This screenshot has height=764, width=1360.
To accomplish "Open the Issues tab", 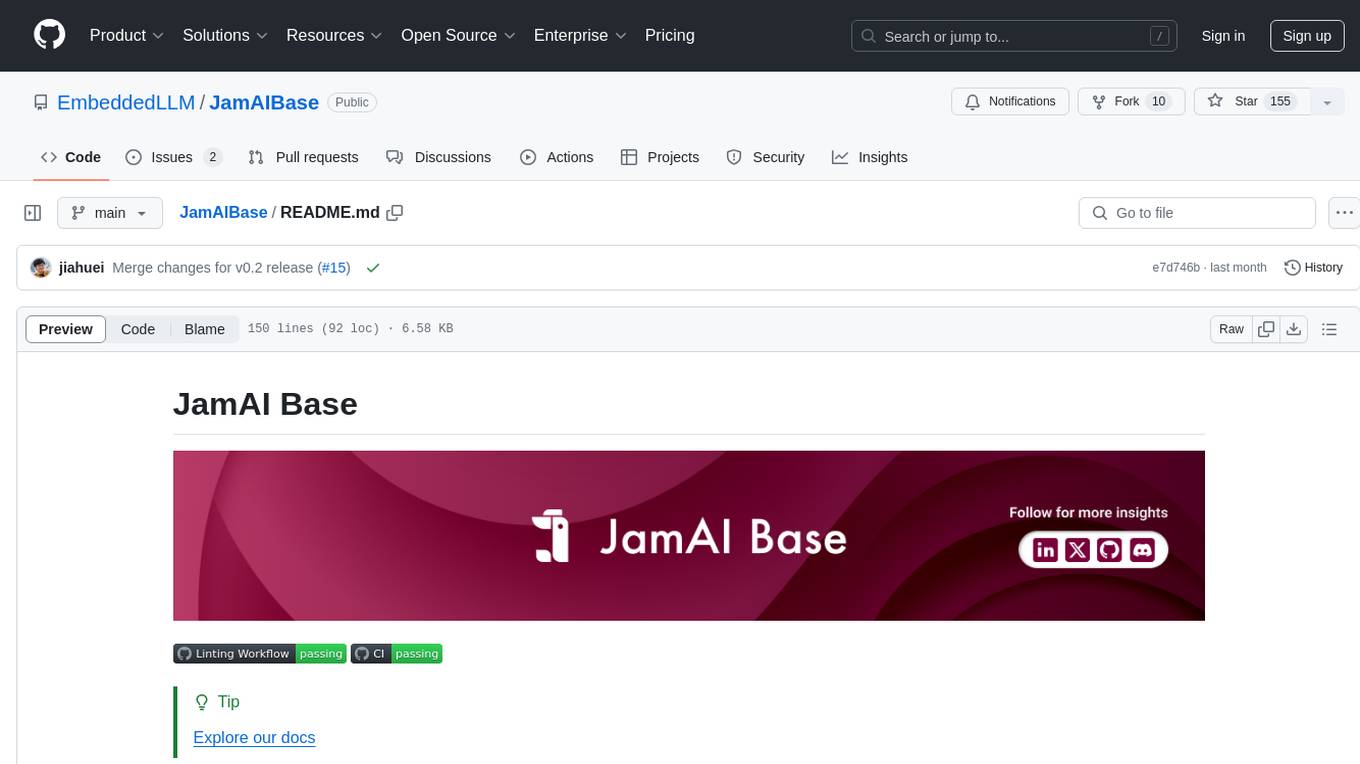I will [173, 157].
